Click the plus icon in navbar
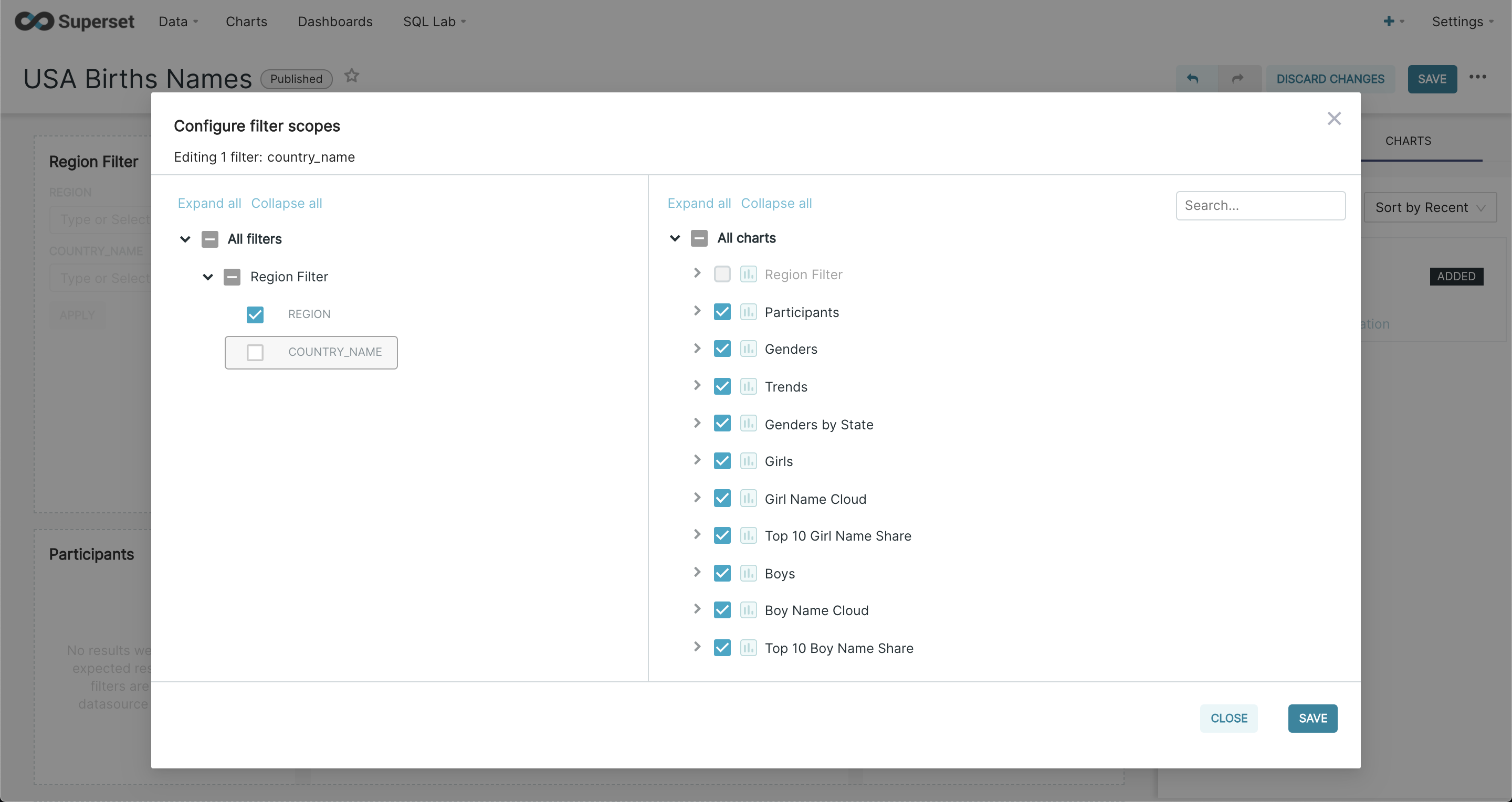 pyautogui.click(x=1389, y=22)
